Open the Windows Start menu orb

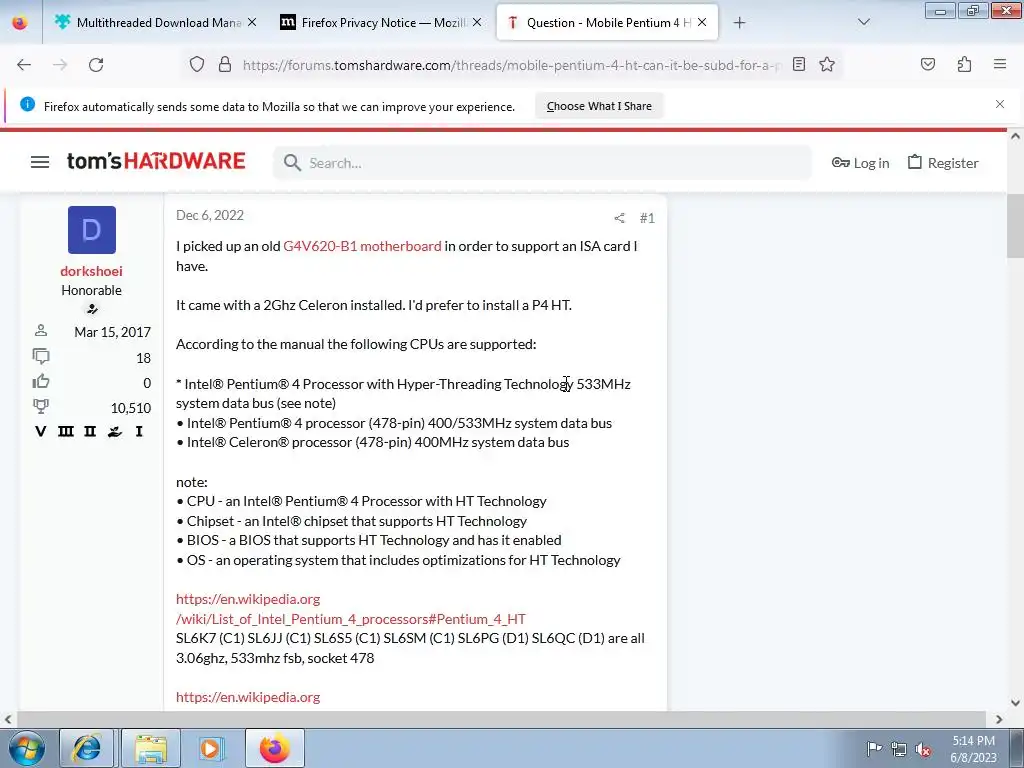click(26, 748)
